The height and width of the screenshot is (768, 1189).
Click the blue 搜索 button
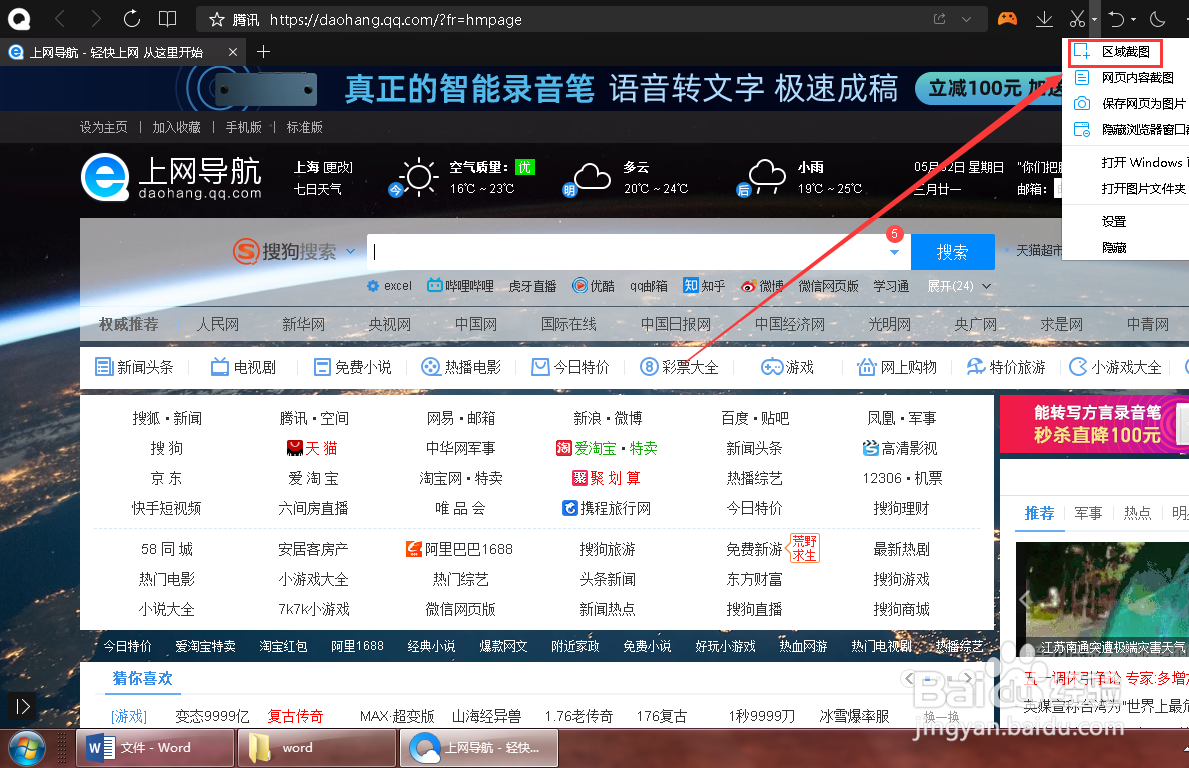(952, 252)
